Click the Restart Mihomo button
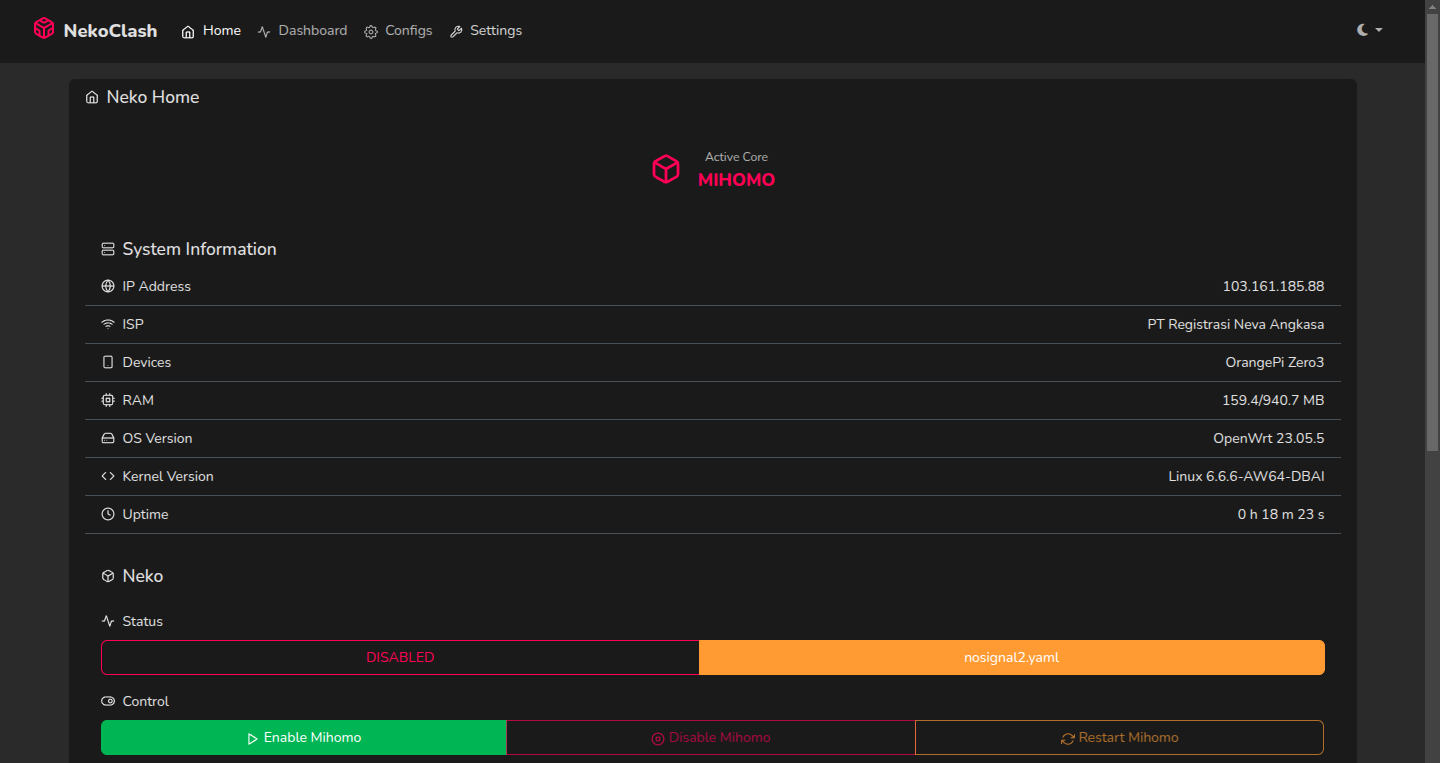 pos(1120,738)
